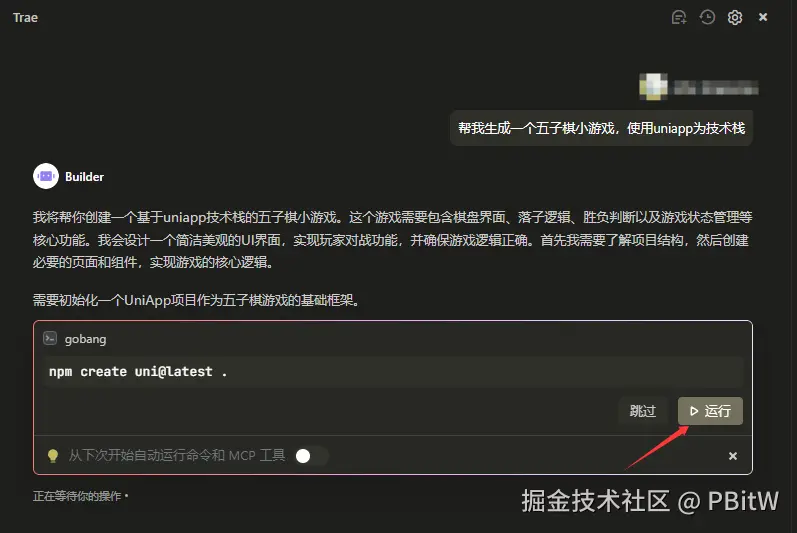Run the npm create command

710,411
